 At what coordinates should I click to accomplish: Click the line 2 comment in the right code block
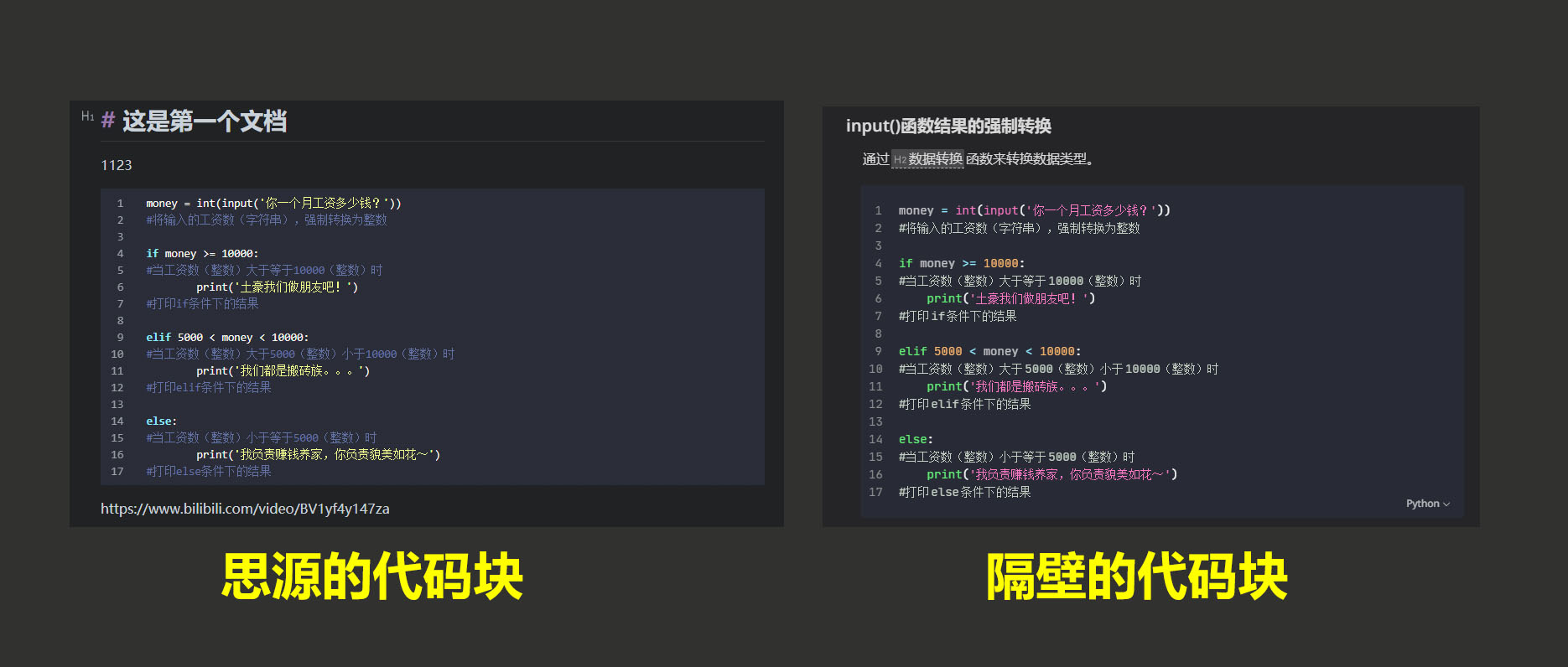[x=1020, y=228]
